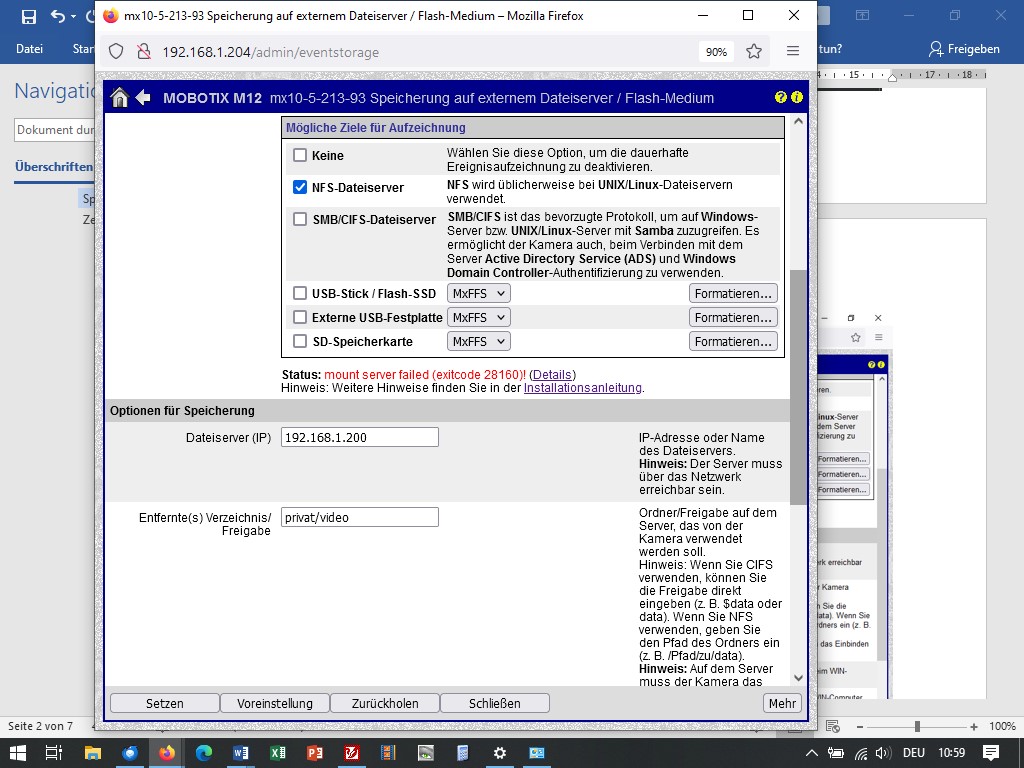The width and height of the screenshot is (1024, 768).
Task: Open the Settings gear on the taskbar
Action: point(500,753)
